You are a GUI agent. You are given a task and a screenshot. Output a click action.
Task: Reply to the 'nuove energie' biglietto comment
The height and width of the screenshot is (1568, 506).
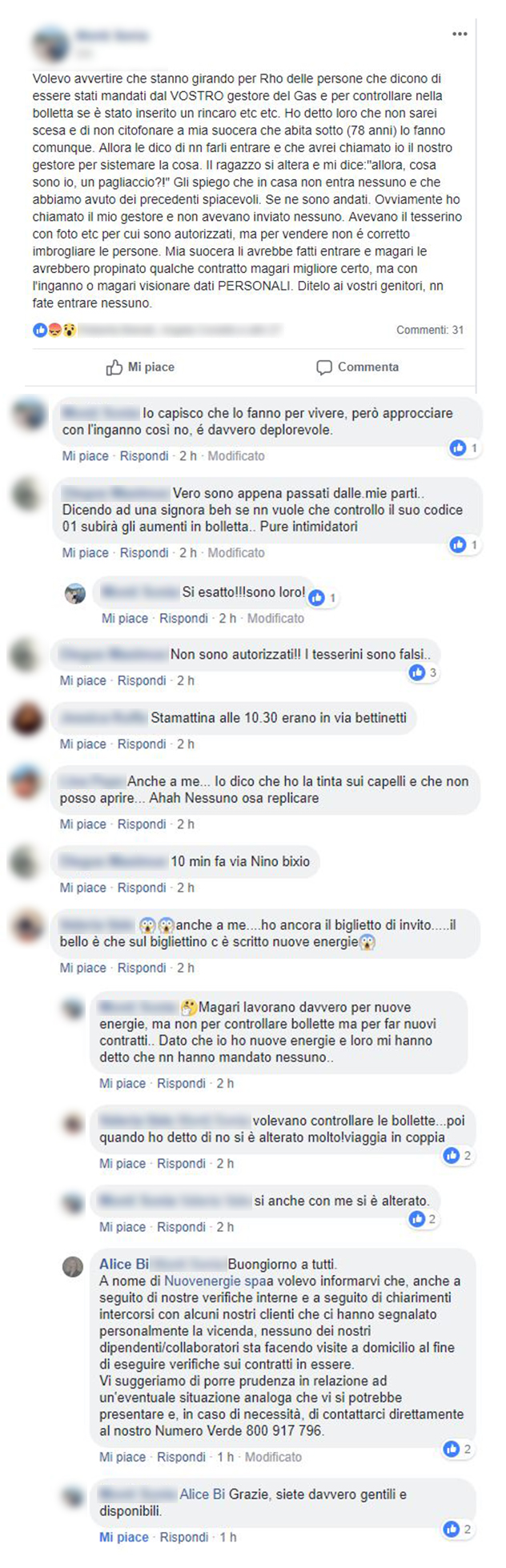pos(143,968)
